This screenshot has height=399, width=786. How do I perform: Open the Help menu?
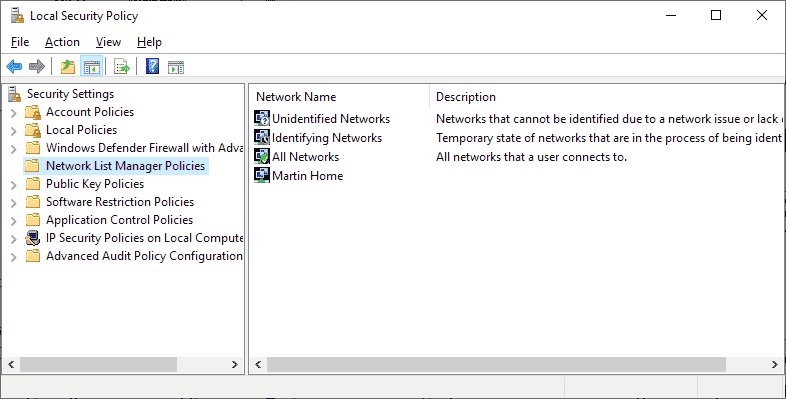coord(149,42)
